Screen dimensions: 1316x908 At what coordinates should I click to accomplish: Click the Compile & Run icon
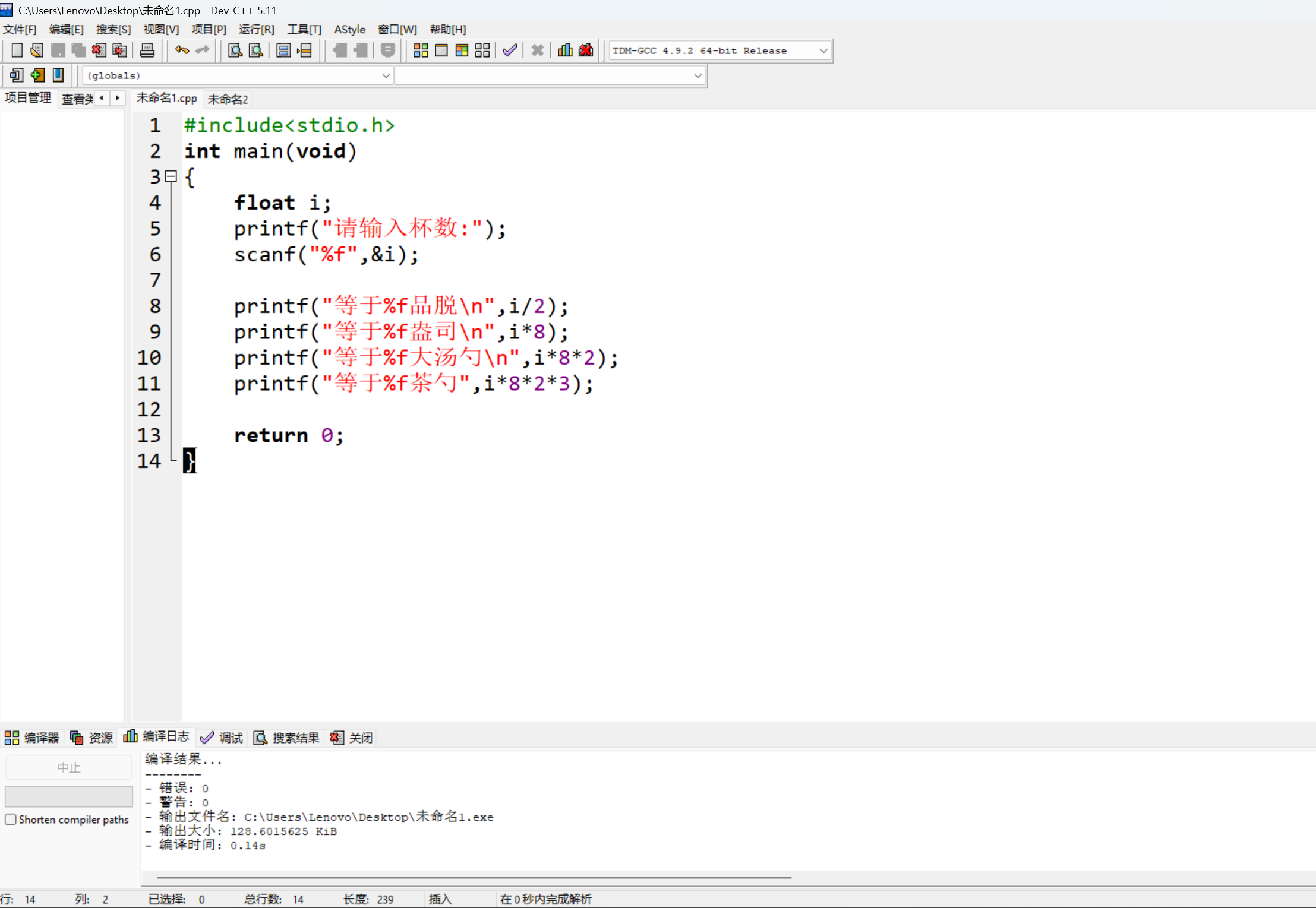tap(462, 50)
